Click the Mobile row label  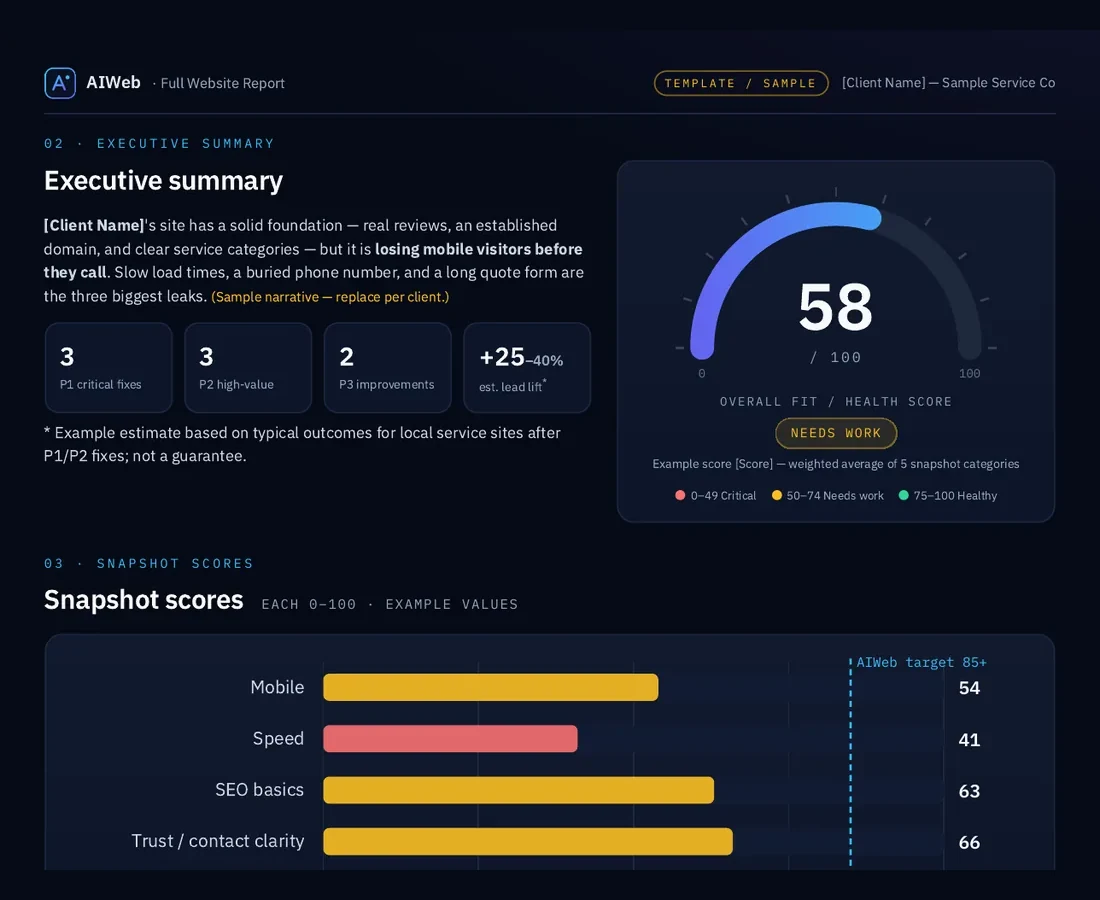coord(277,687)
